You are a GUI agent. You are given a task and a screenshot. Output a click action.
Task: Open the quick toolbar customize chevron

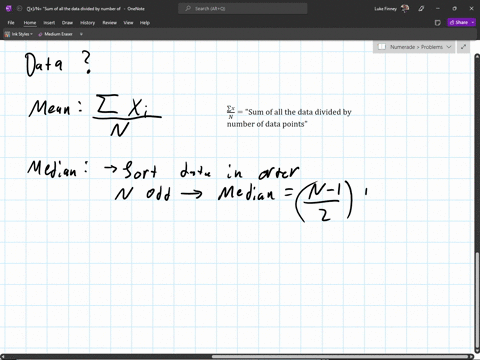tap(81, 34)
